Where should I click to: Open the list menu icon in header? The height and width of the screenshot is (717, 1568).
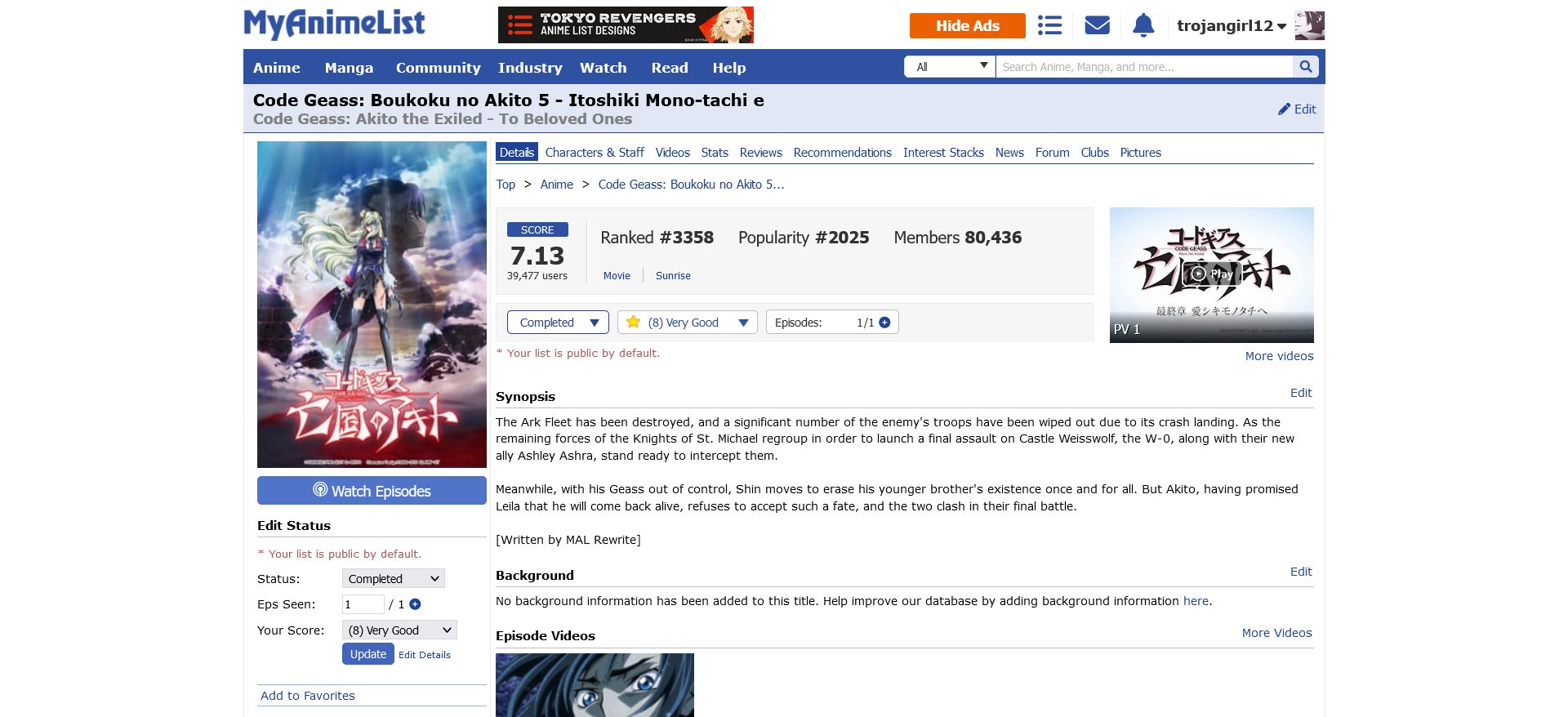pos(1049,25)
